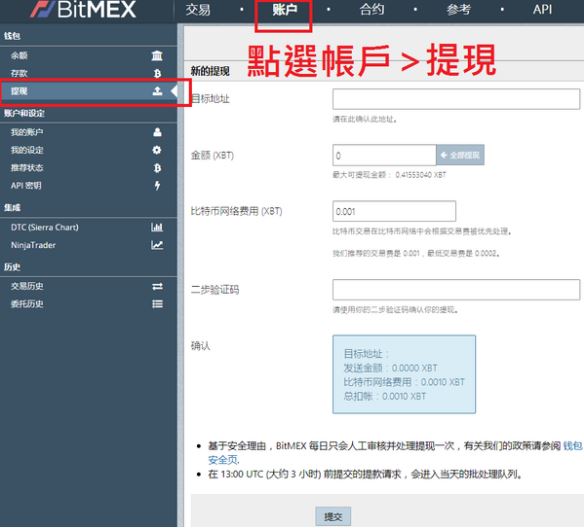Click the gear icon beside 我的设定
Viewport: 584px width, 528px height.
coord(157,150)
